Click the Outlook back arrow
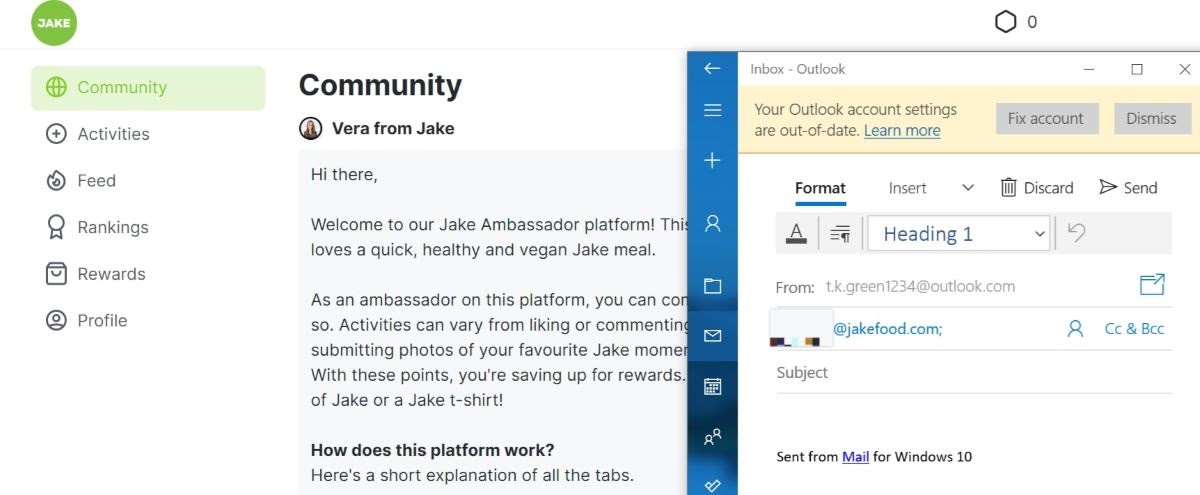 (x=712, y=69)
